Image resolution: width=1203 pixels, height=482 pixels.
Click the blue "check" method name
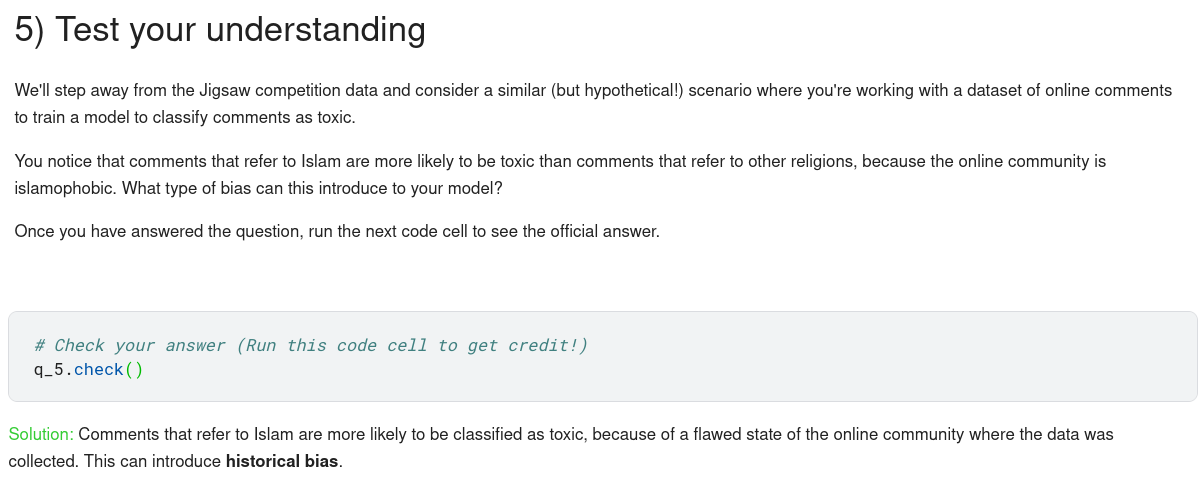(98, 370)
